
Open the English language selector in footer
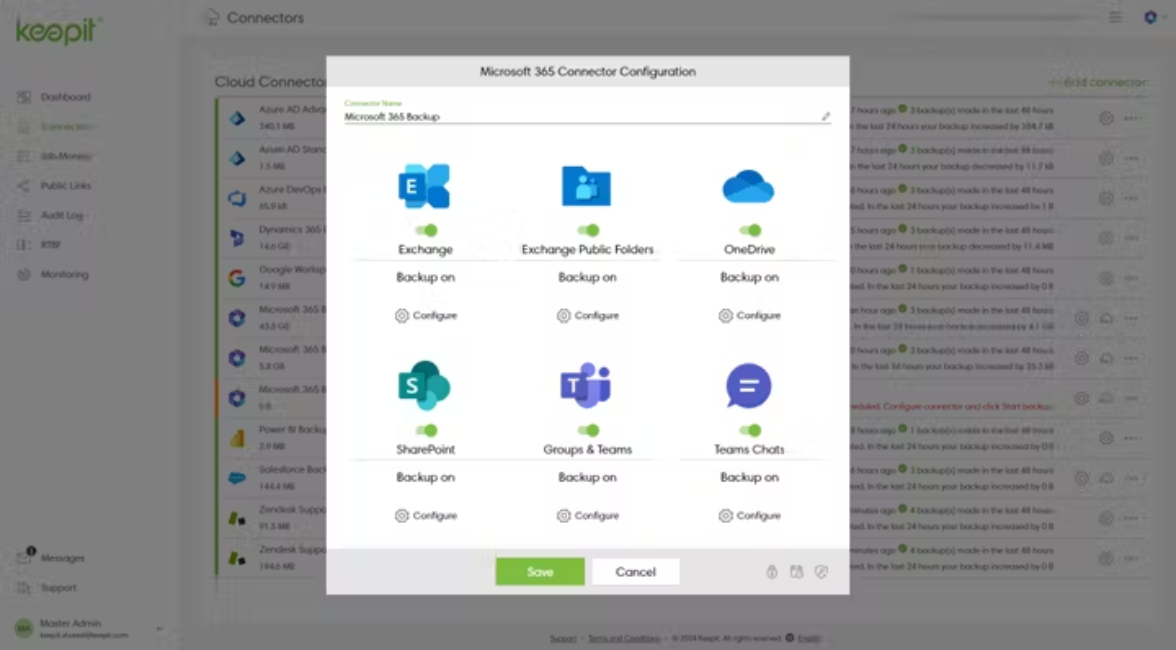click(802, 638)
